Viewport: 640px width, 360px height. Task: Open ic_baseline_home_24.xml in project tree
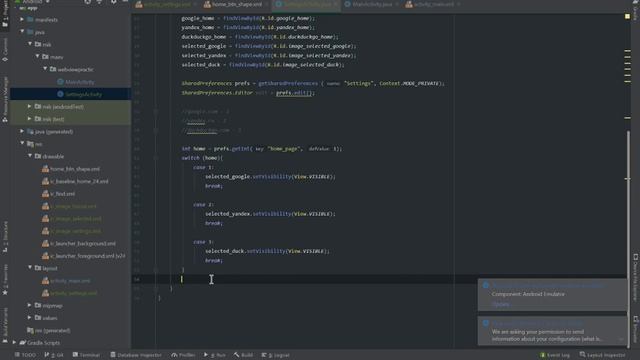[76, 181]
